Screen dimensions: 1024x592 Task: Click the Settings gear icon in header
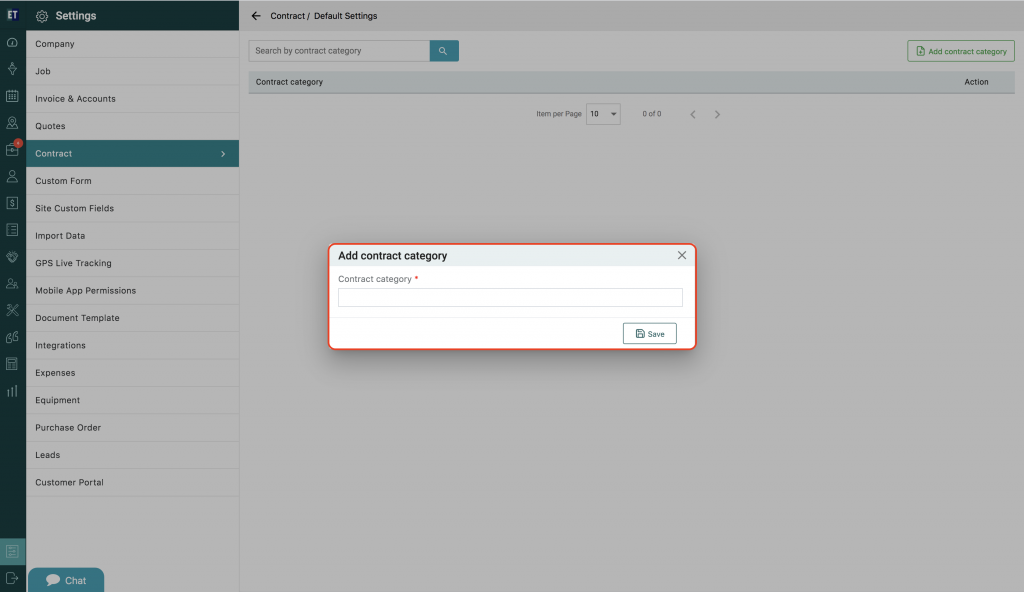[42, 16]
